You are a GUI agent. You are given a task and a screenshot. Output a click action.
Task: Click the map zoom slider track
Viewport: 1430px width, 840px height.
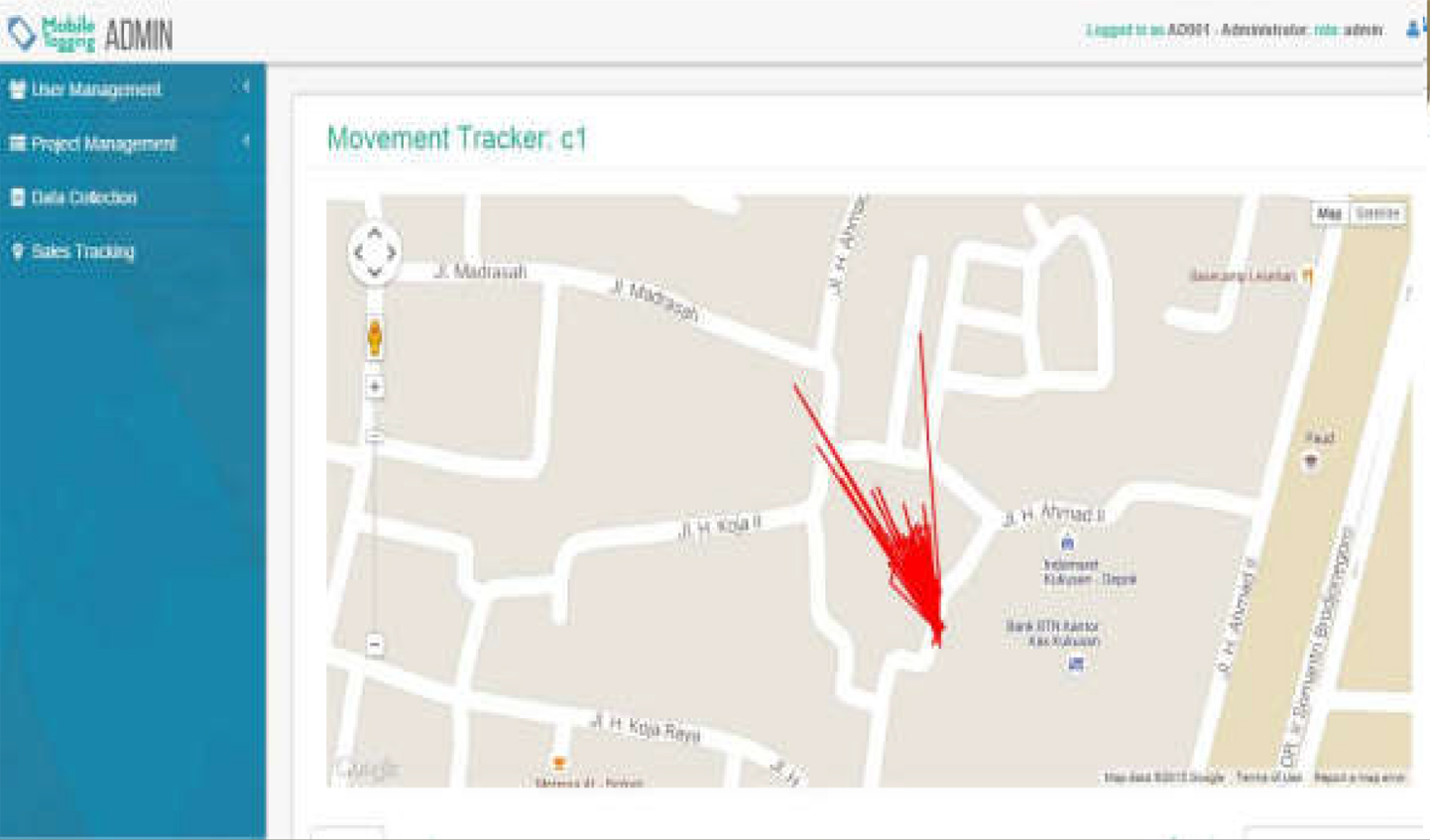[375, 516]
